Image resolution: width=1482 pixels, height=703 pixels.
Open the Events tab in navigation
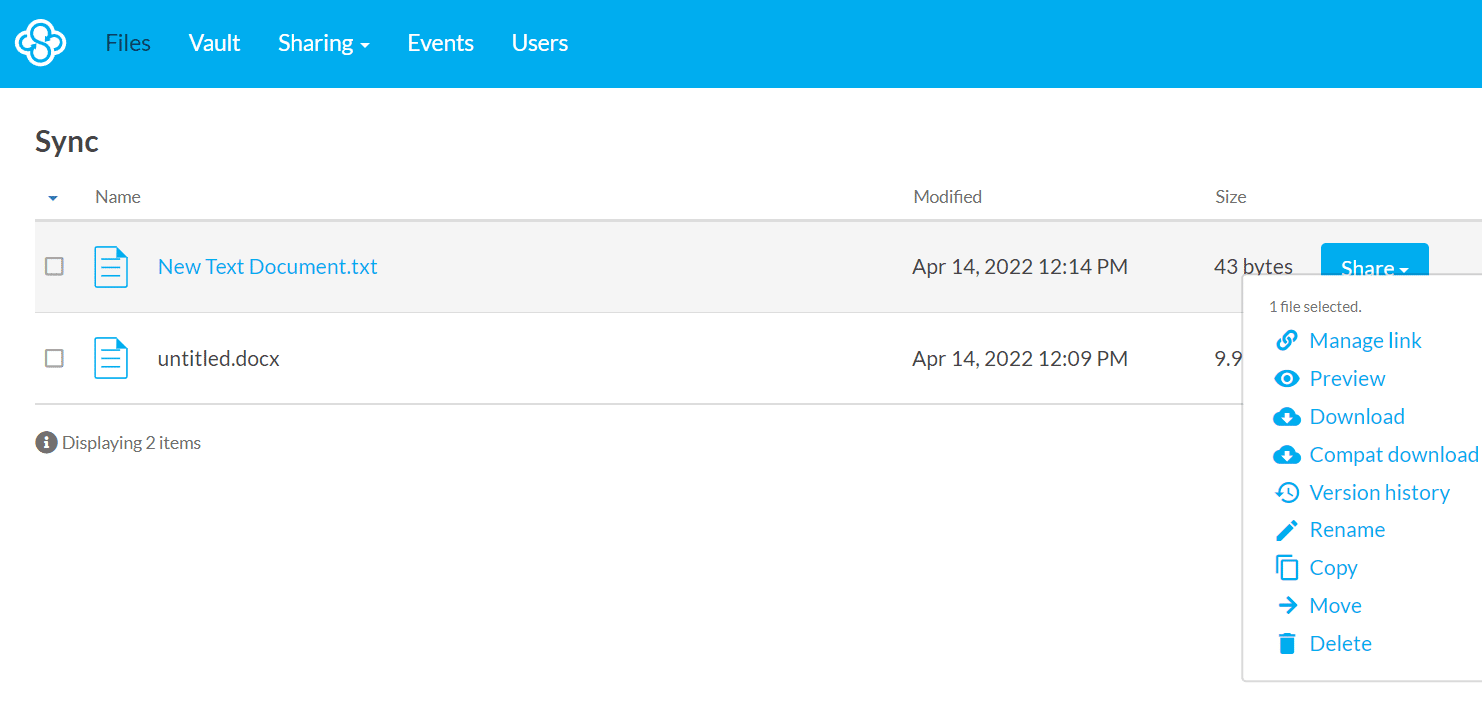pos(440,43)
